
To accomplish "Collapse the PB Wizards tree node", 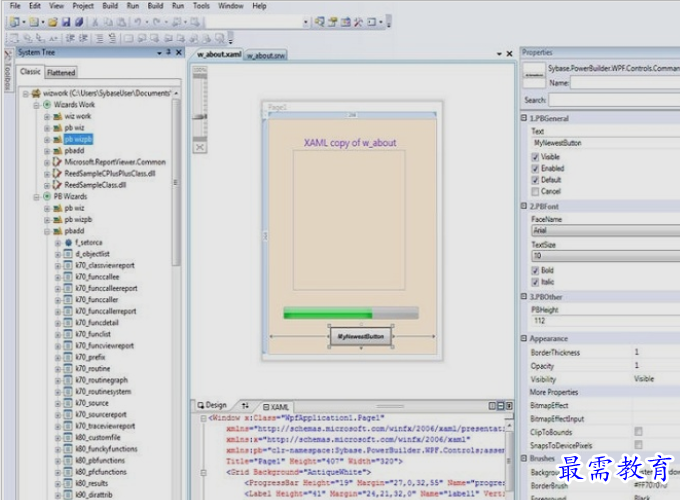I will point(36,196).
